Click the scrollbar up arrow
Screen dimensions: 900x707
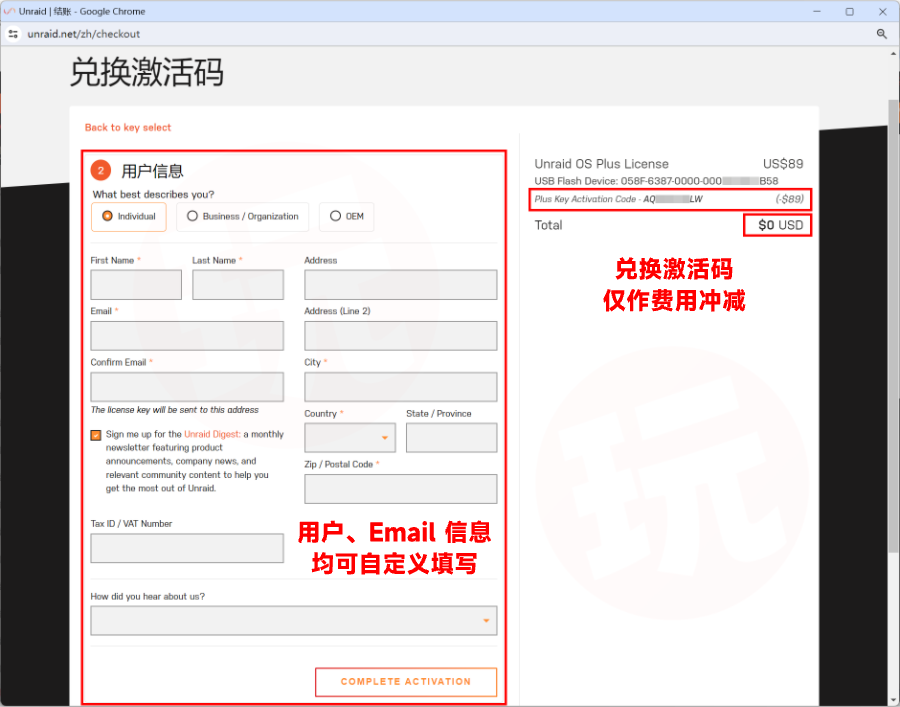(x=893, y=53)
